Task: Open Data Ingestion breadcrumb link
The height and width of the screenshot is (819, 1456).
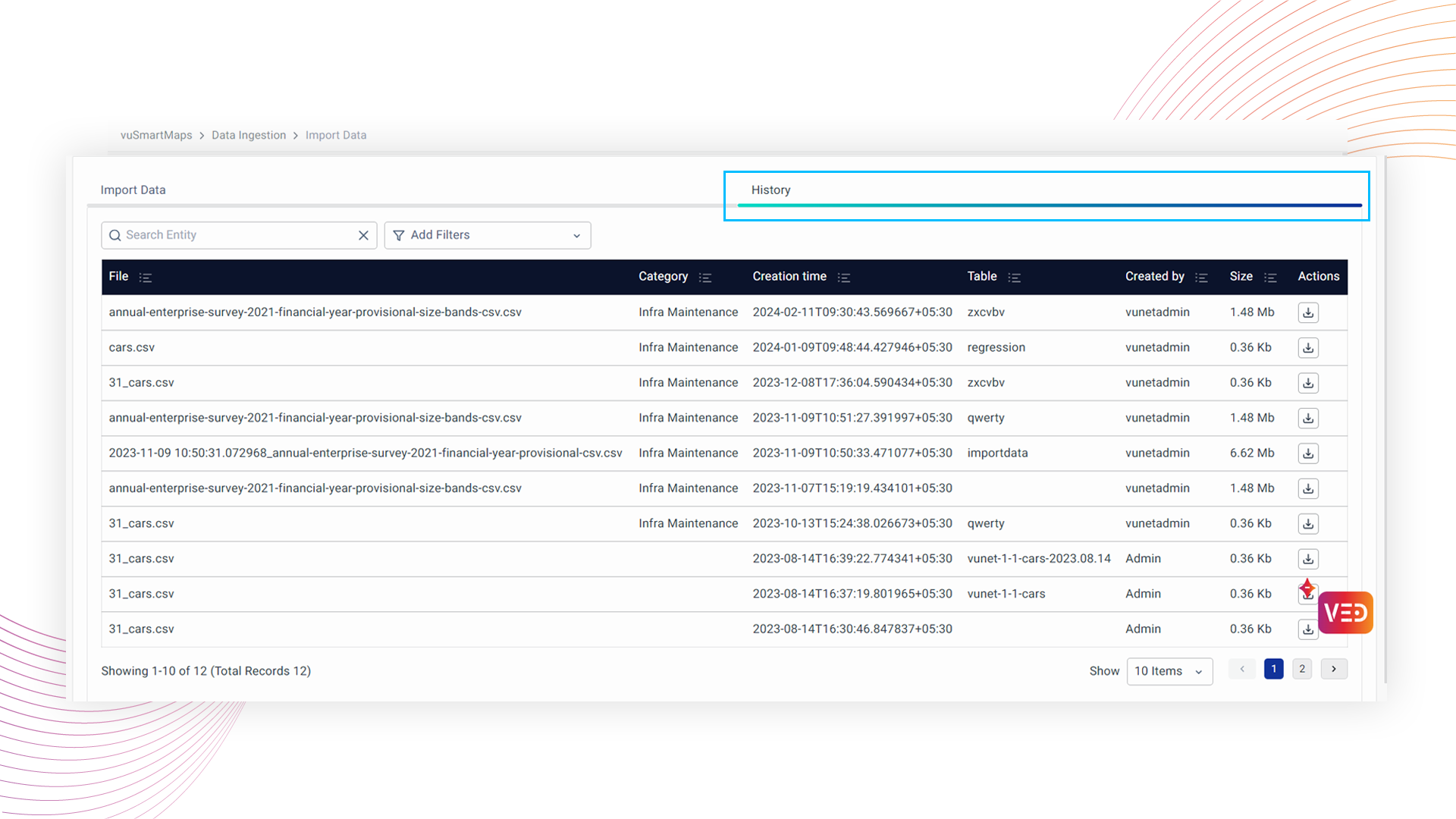Action: 249,135
